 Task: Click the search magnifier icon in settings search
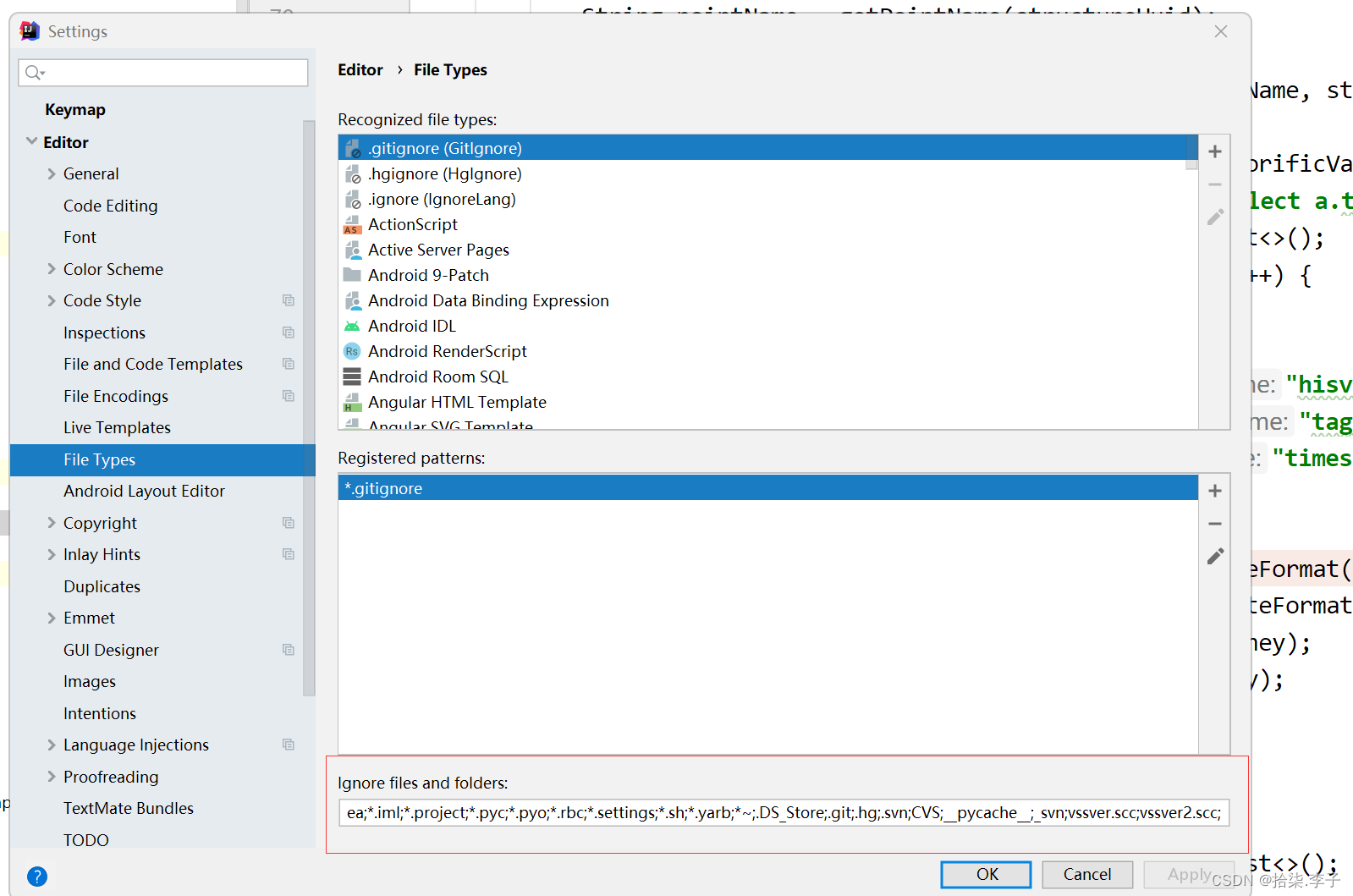click(34, 73)
